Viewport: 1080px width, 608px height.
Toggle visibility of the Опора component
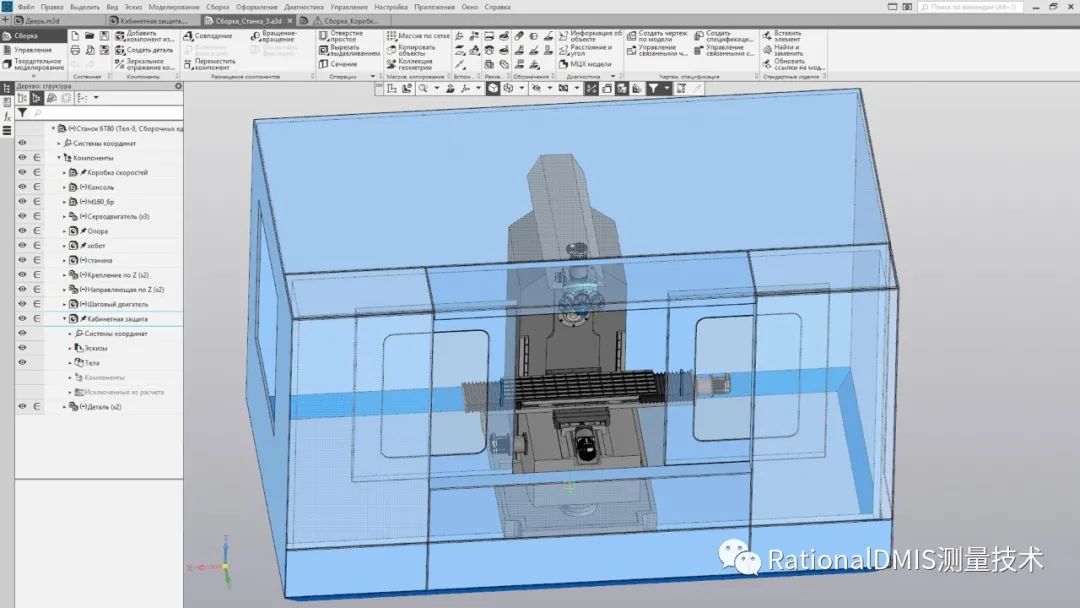pyautogui.click(x=22, y=231)
